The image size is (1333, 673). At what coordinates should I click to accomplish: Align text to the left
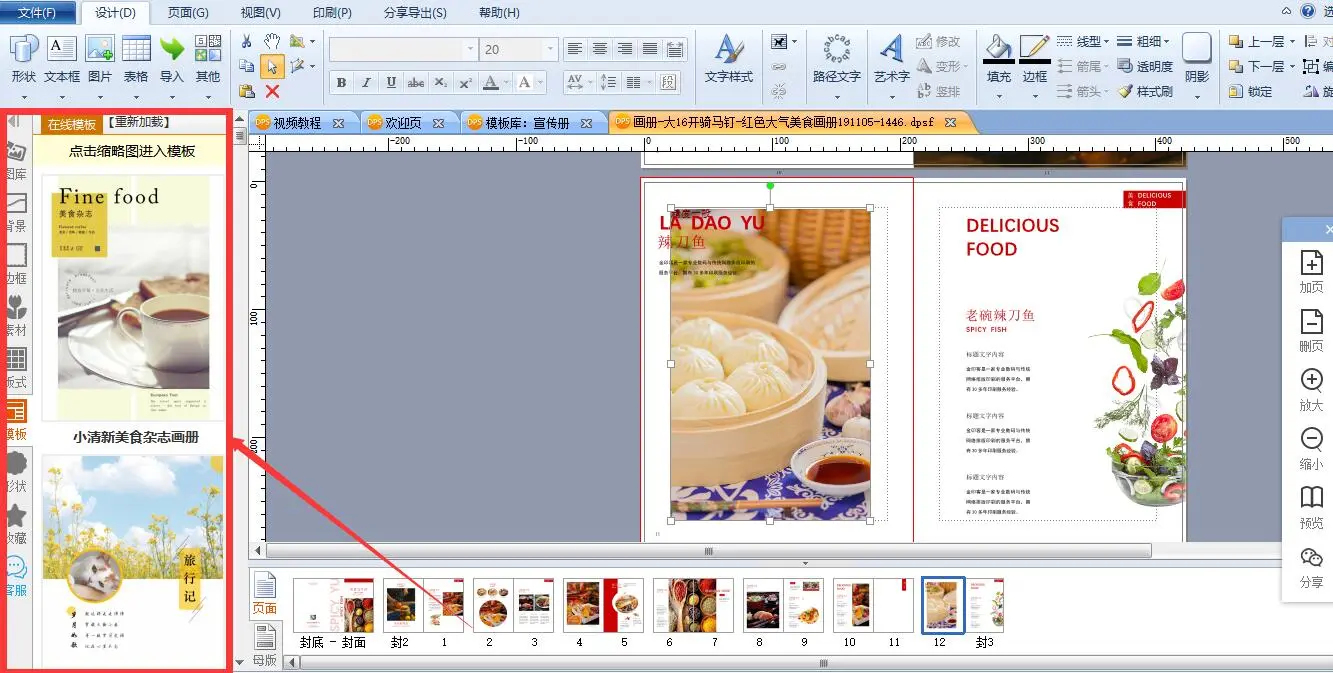click(x=575, y=48)
